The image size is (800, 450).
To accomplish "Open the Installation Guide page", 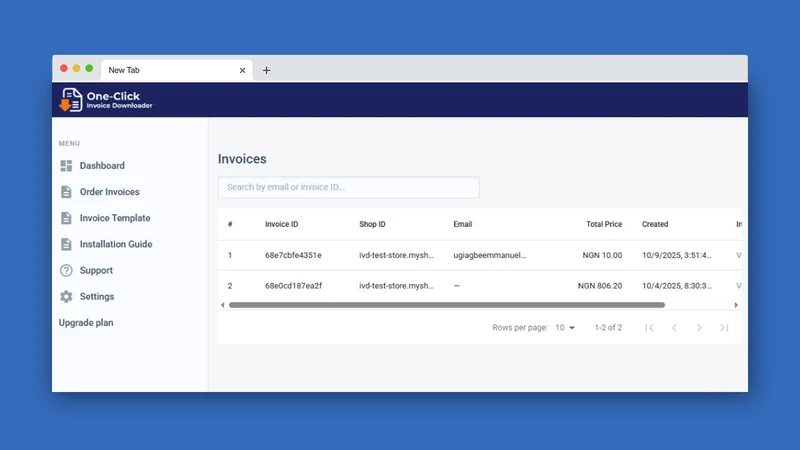I will click(116, 244).
